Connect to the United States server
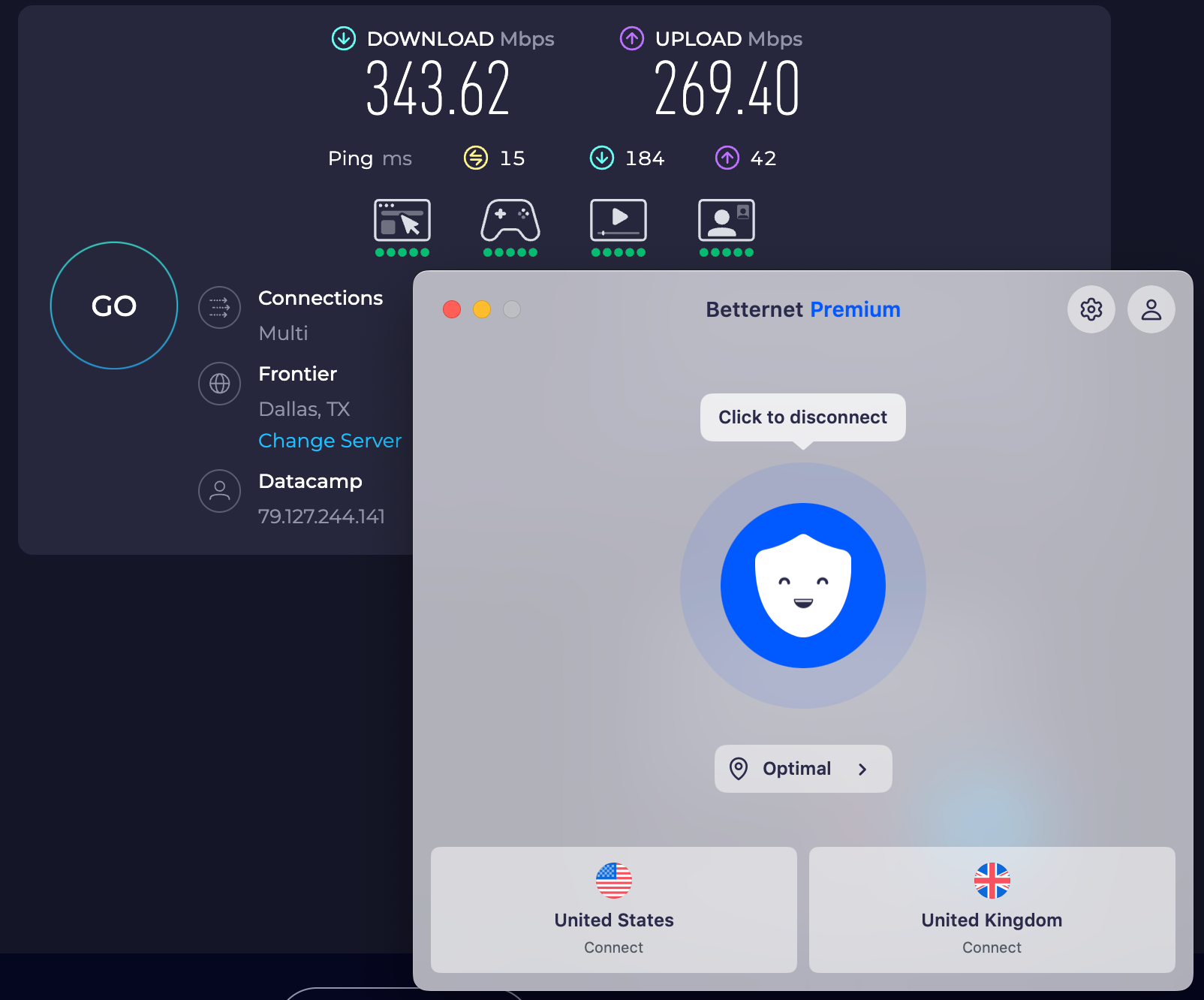The image size is (1204, 1000). (613, 909)
